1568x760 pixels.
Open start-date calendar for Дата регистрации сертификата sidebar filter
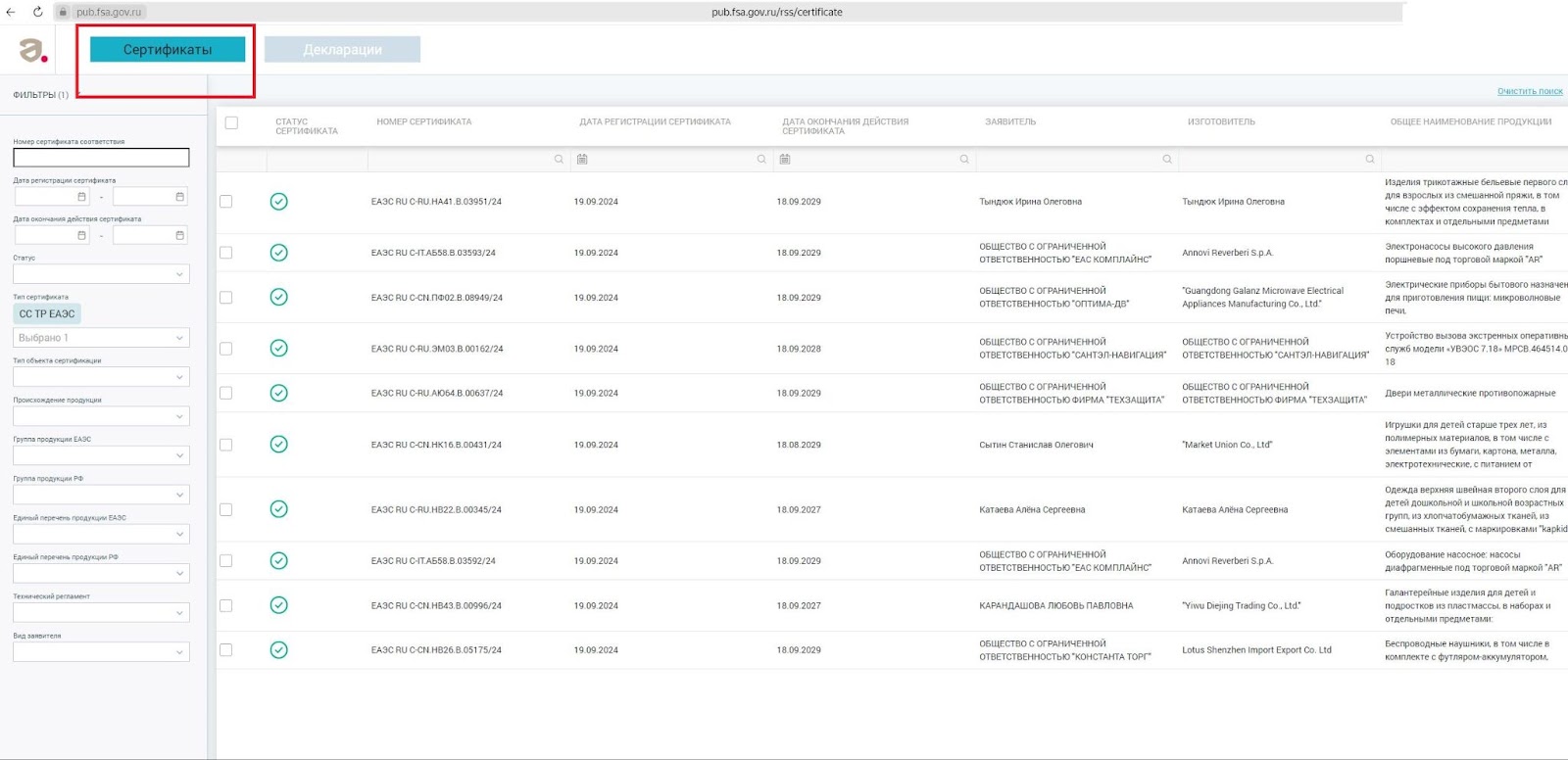tap(81, 197)
